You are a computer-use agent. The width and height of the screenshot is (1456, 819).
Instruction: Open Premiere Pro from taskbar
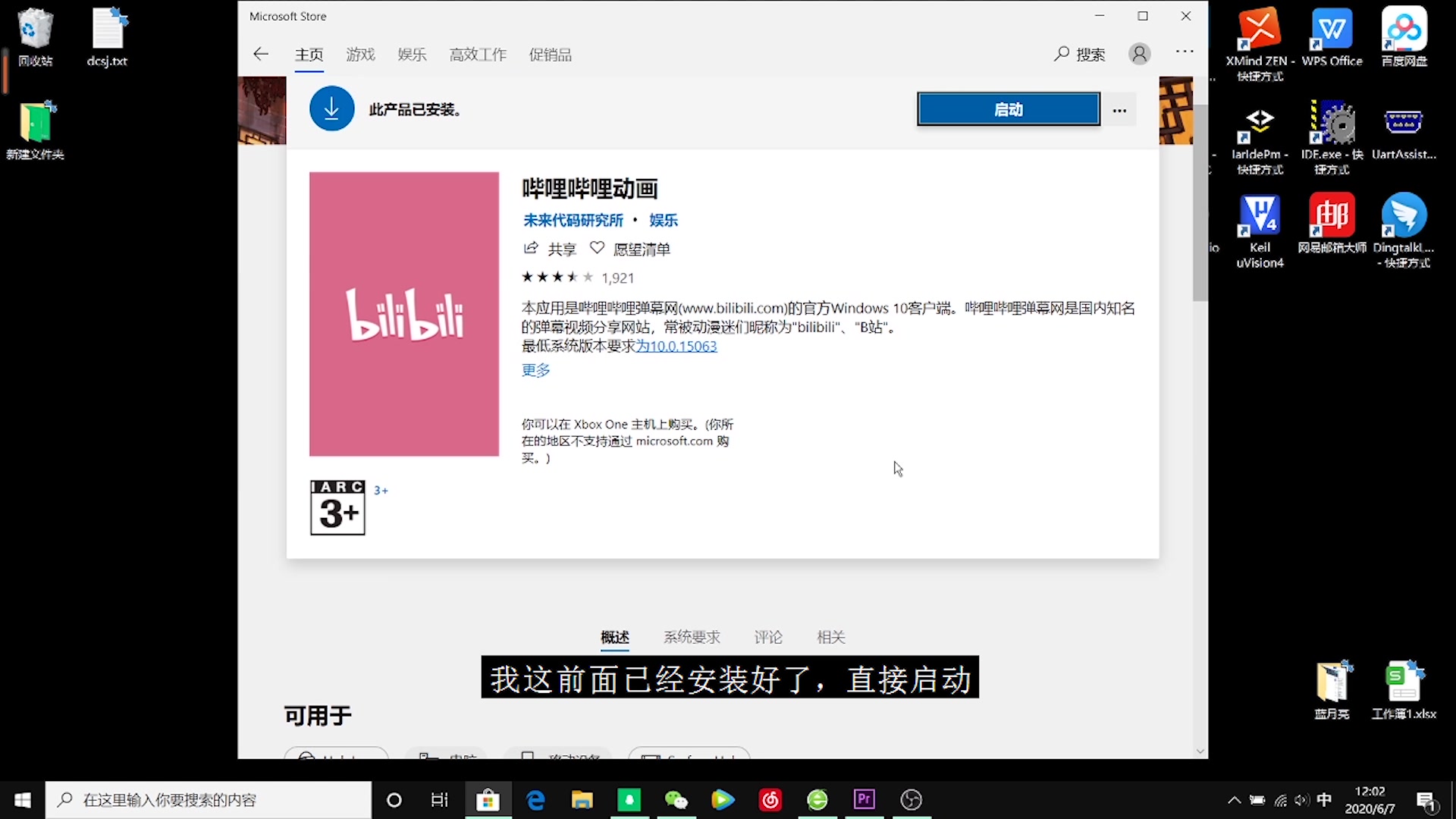pyautogui.click(x=864, y=800)
